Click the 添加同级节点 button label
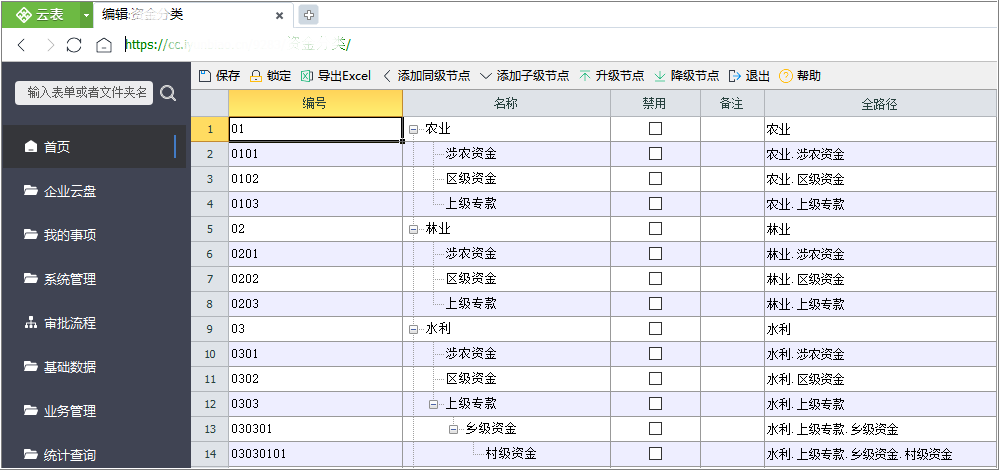The image size is (999, 470). [x=434, y=76]
